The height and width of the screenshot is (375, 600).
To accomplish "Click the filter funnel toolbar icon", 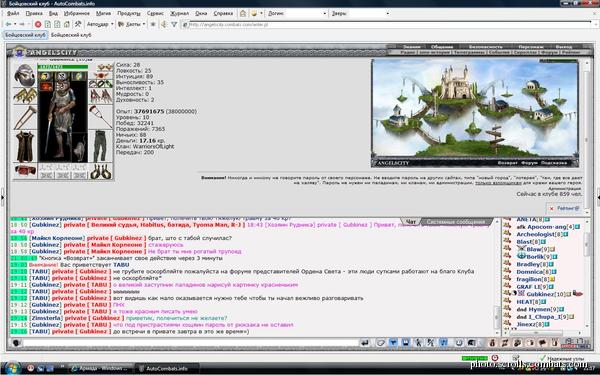I will (x=174, y=24).
